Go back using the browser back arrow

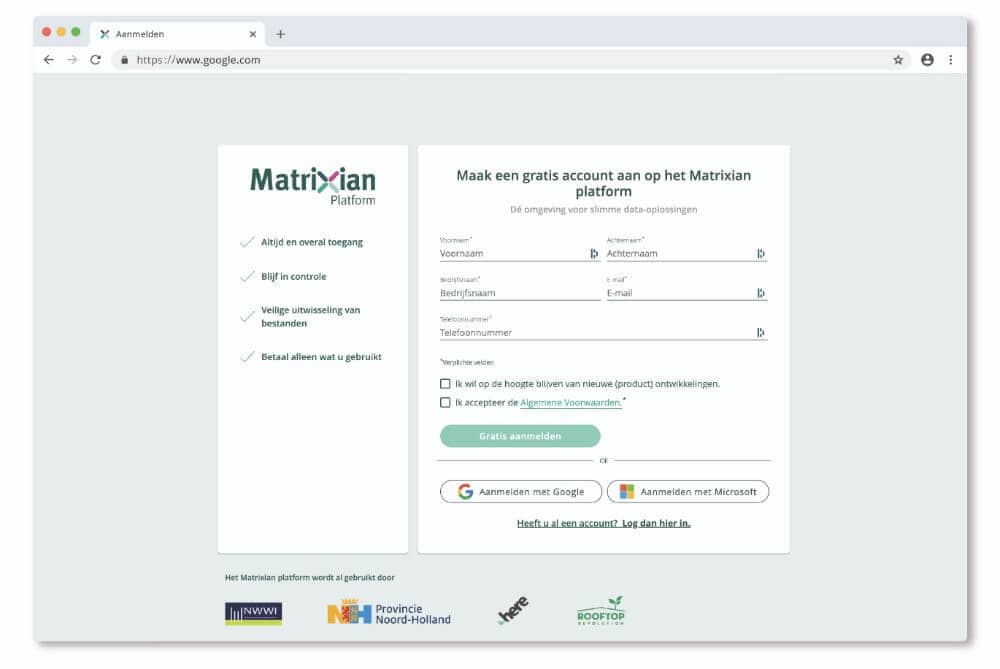pyautogui.click(x=49, y=60)
